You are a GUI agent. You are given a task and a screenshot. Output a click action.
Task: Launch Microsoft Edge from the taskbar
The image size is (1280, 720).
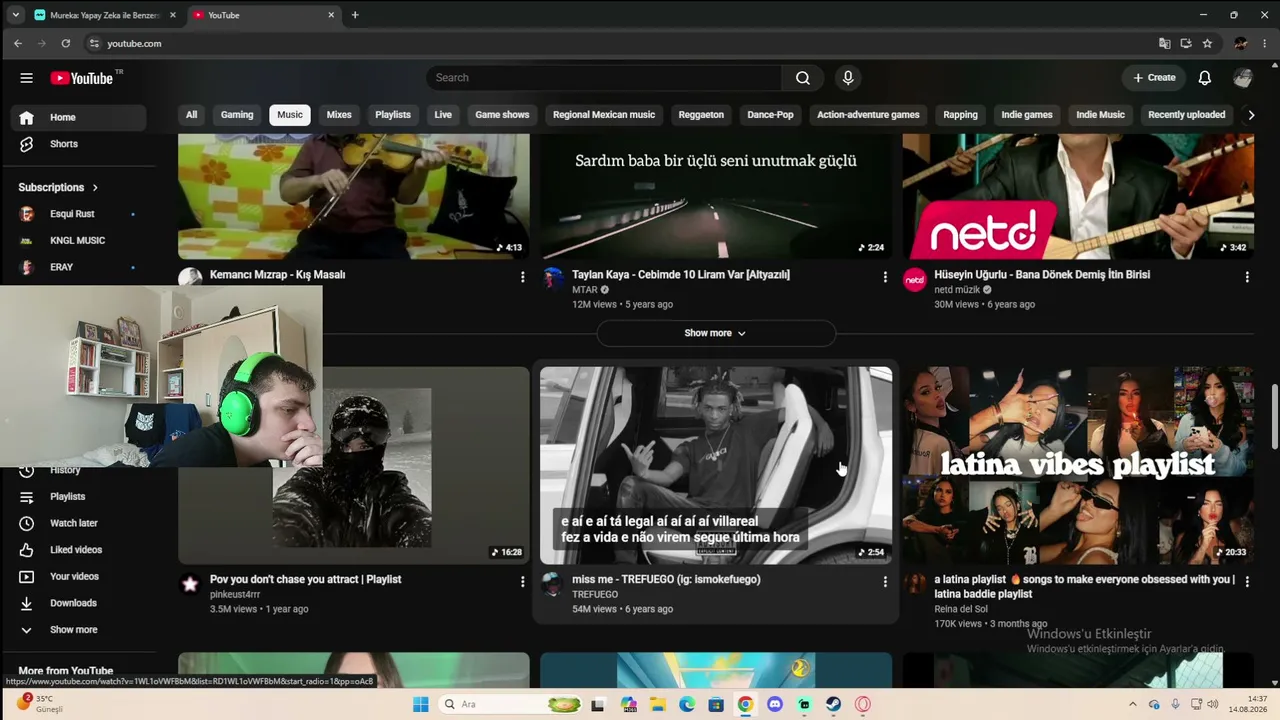[687, 704]
